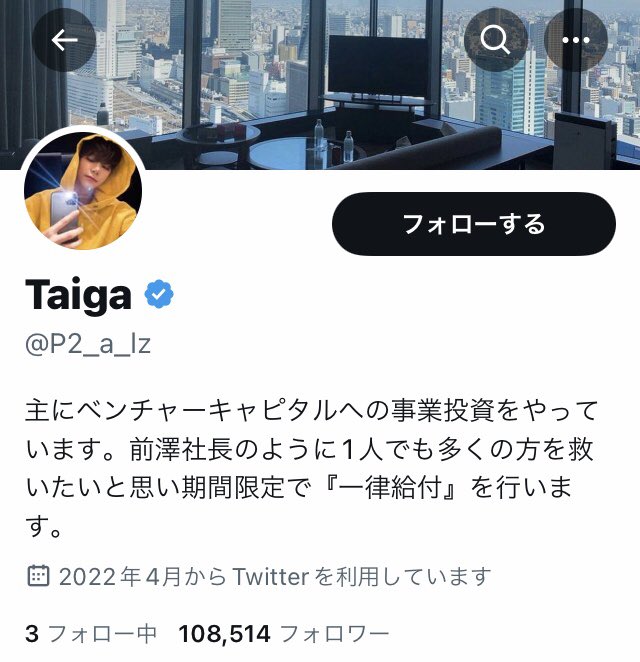Click 前澤社長 mention in the bio
Image resolution: width=640 pixels, height=662 pixels.
click(x=181, y=448)
